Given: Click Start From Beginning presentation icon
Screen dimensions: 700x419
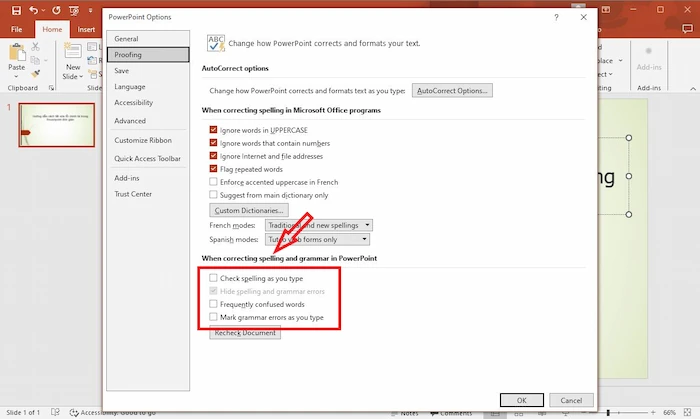Looking at the screenshot, I should click(74, 10).
